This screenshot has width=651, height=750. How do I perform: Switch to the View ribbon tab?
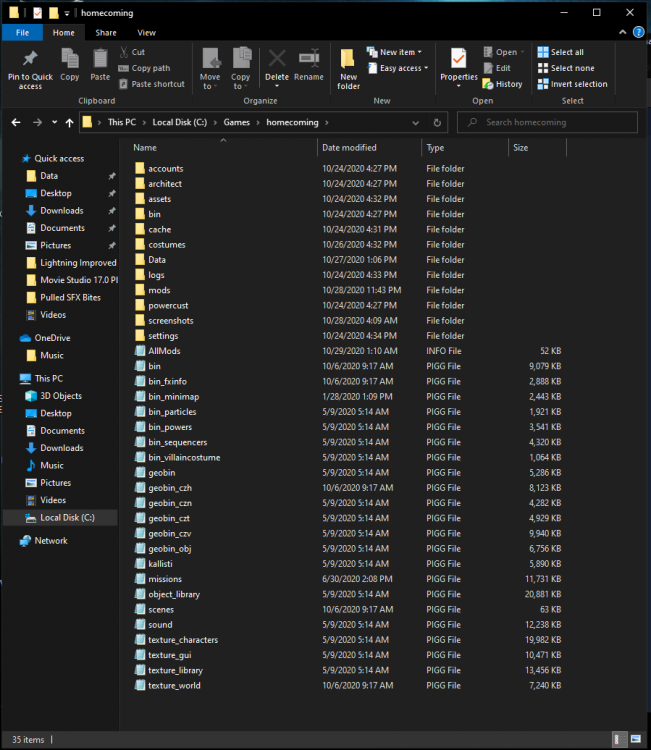click(146, 33)
